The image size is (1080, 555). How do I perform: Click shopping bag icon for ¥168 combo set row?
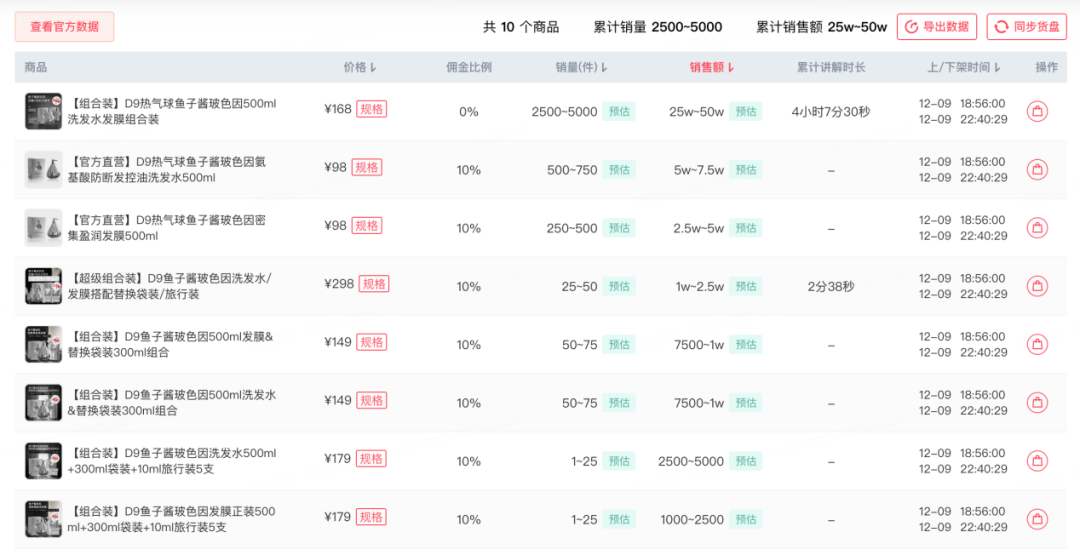click(1037, 111)
